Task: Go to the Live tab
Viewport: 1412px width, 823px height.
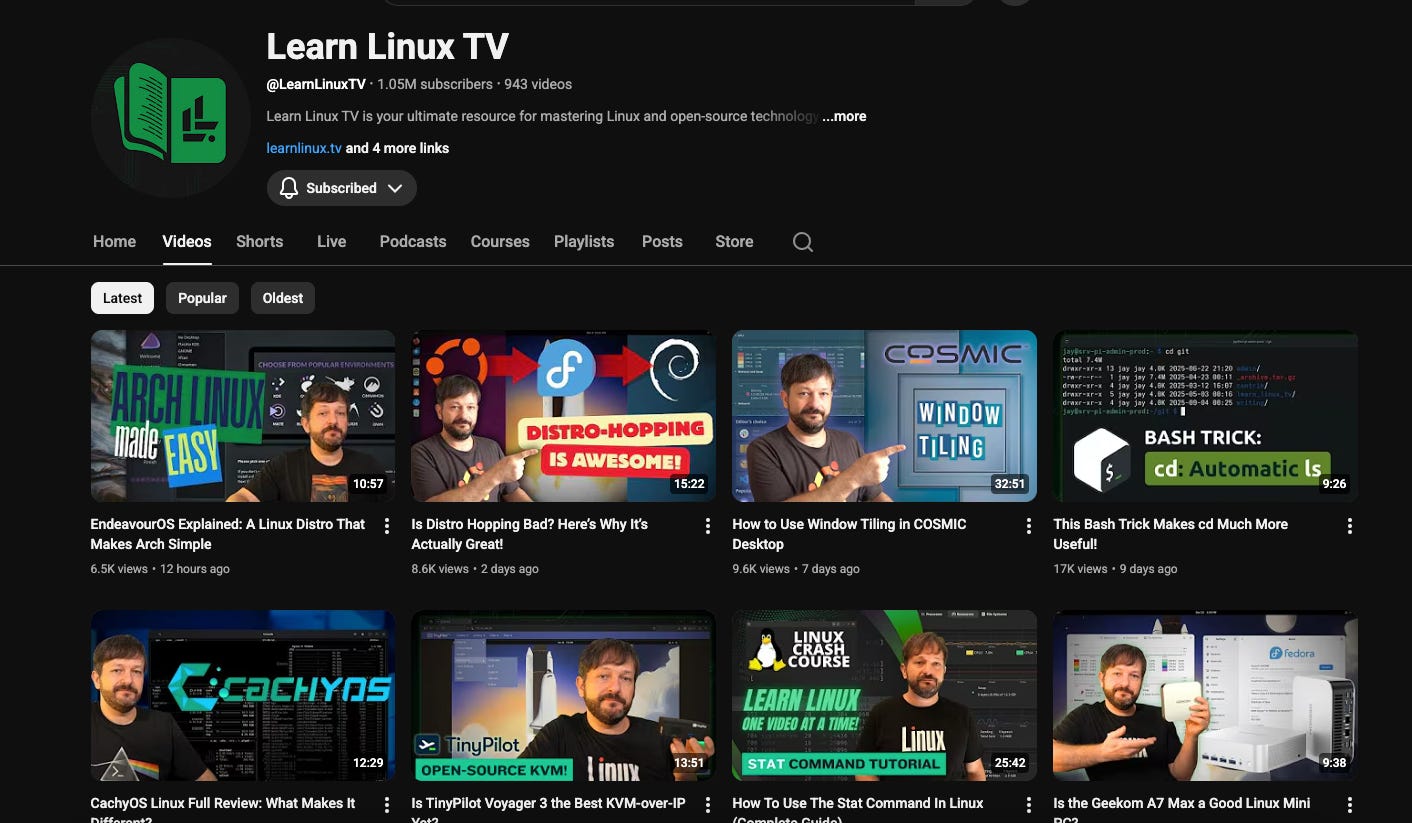Action: pyautogui.click(x=331, y=242)
